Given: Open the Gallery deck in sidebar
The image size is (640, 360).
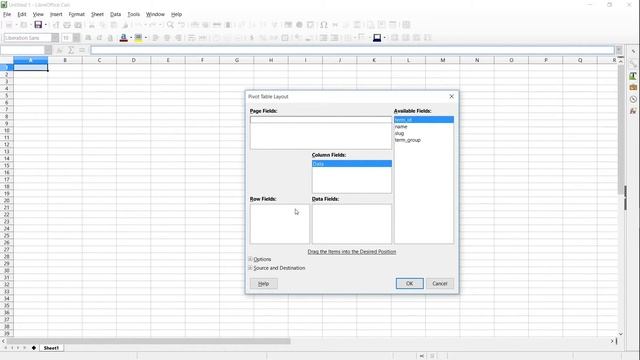Looking at the screenshot, I should tap(633, 87).
